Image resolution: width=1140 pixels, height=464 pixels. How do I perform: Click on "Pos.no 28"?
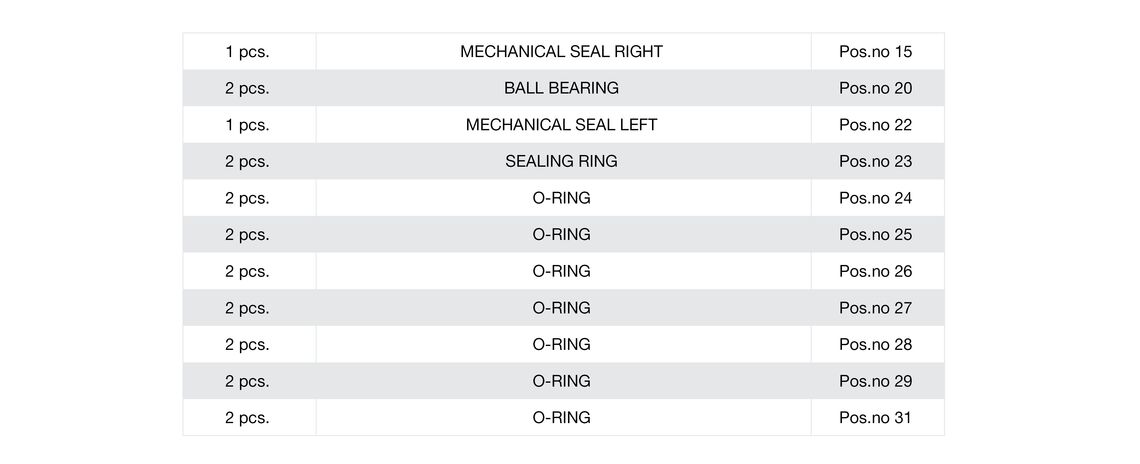(x=875, y=344)
